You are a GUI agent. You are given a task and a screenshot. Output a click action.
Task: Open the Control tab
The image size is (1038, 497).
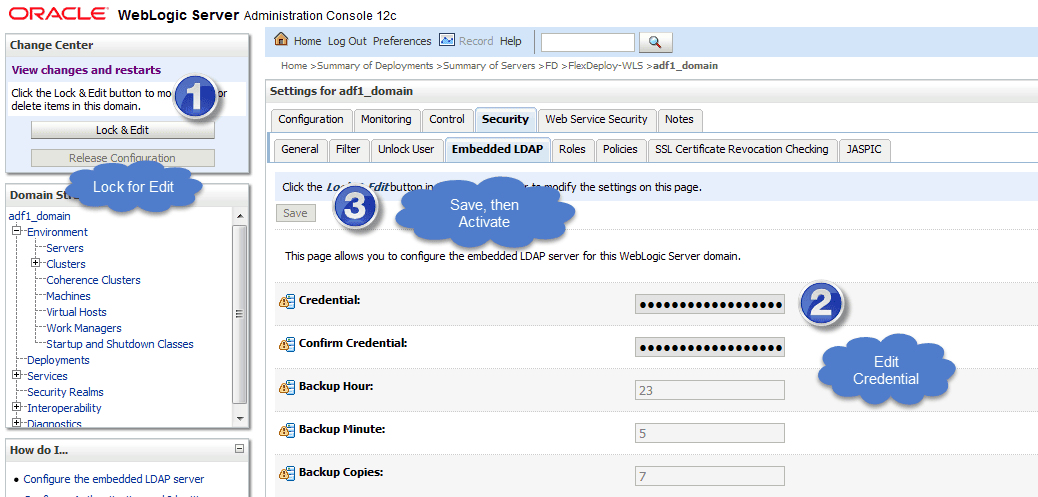click(x=447, y=120)
